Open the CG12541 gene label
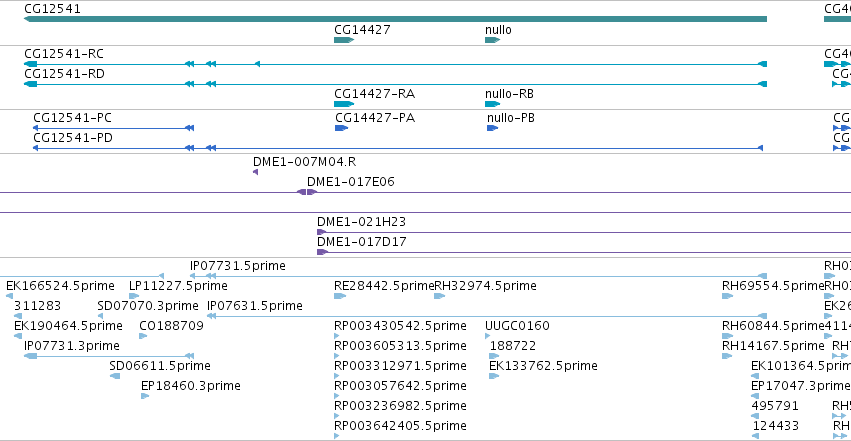Image resolution: width=851 pixels, height=441 pixels. click(53, 9)
